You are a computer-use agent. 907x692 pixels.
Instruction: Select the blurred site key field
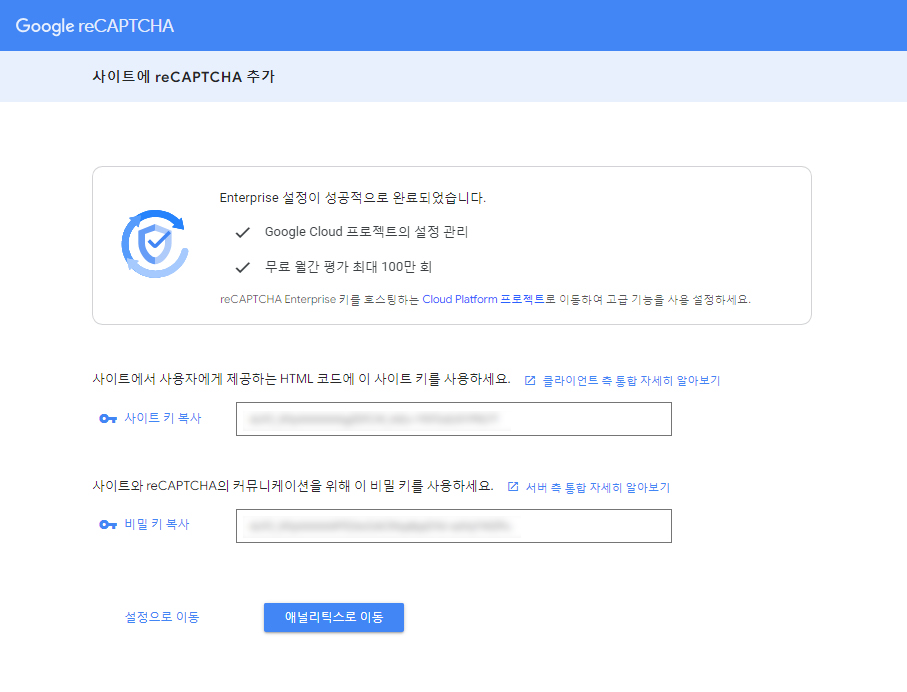(x=454, y=419)
